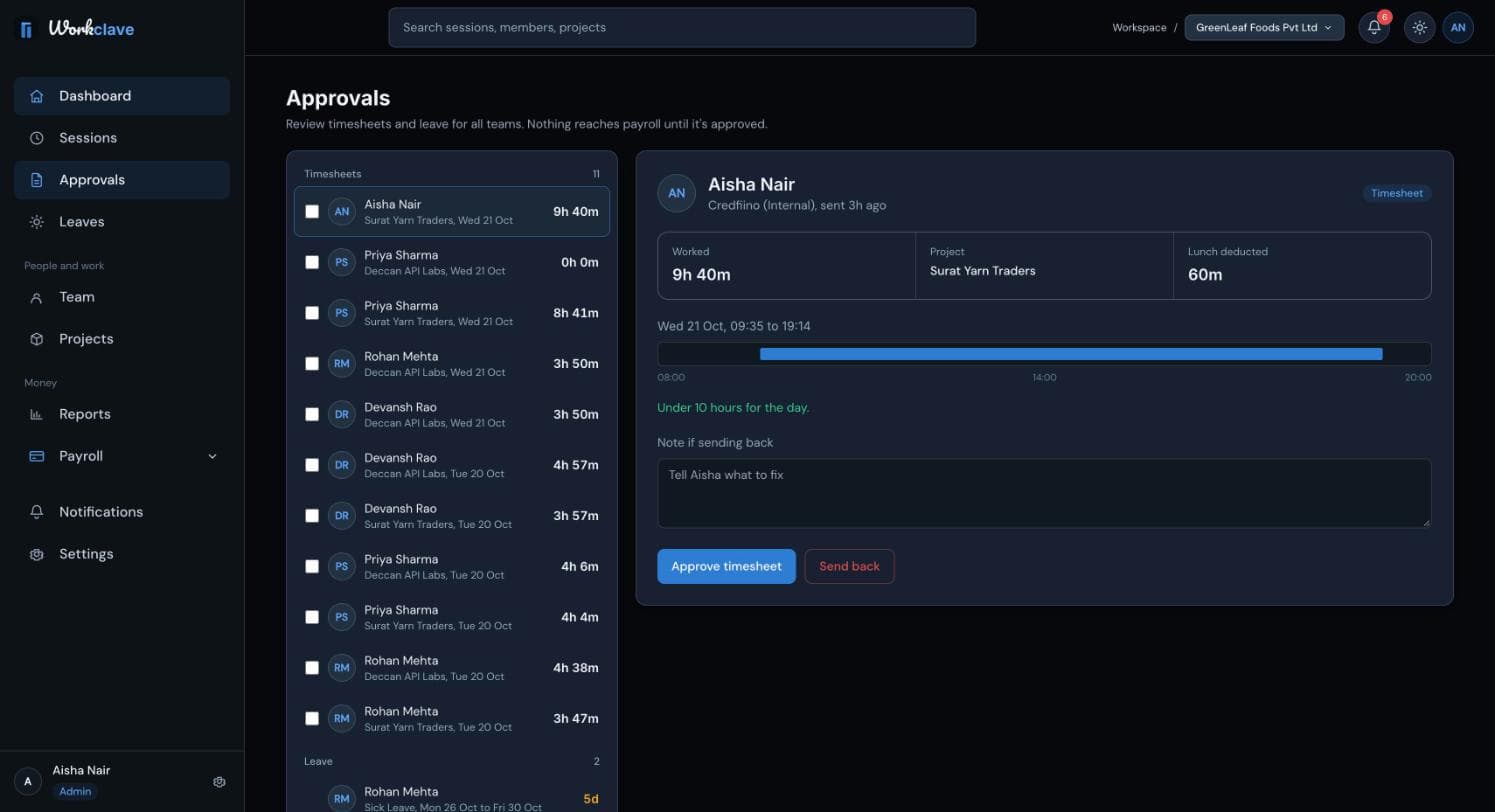Click the Dashboard home icon

[37, 96]
